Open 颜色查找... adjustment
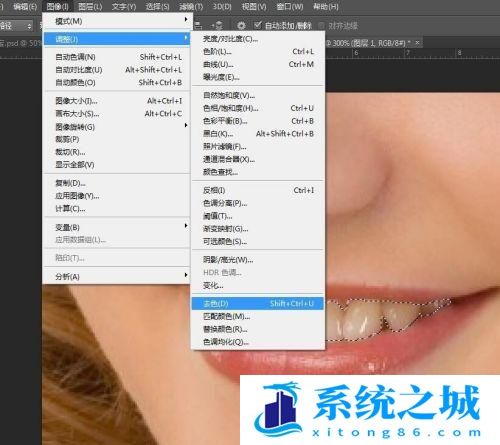 (x=258, y=172)
